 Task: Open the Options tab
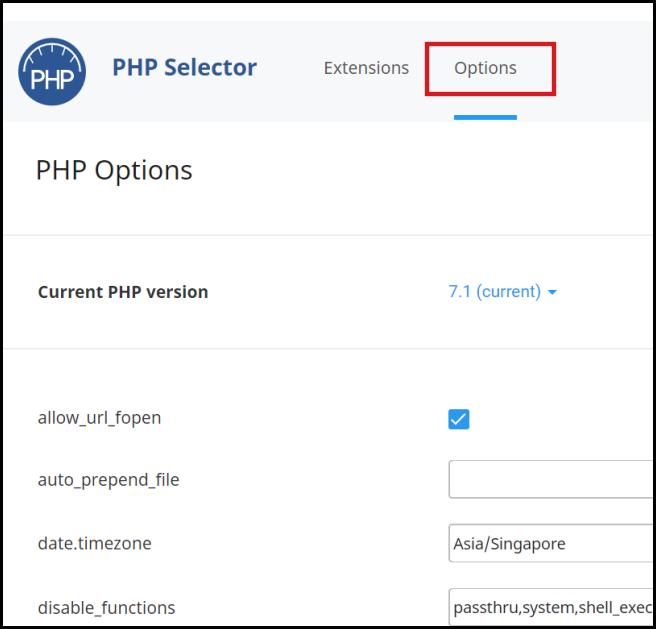click(485, 68)
